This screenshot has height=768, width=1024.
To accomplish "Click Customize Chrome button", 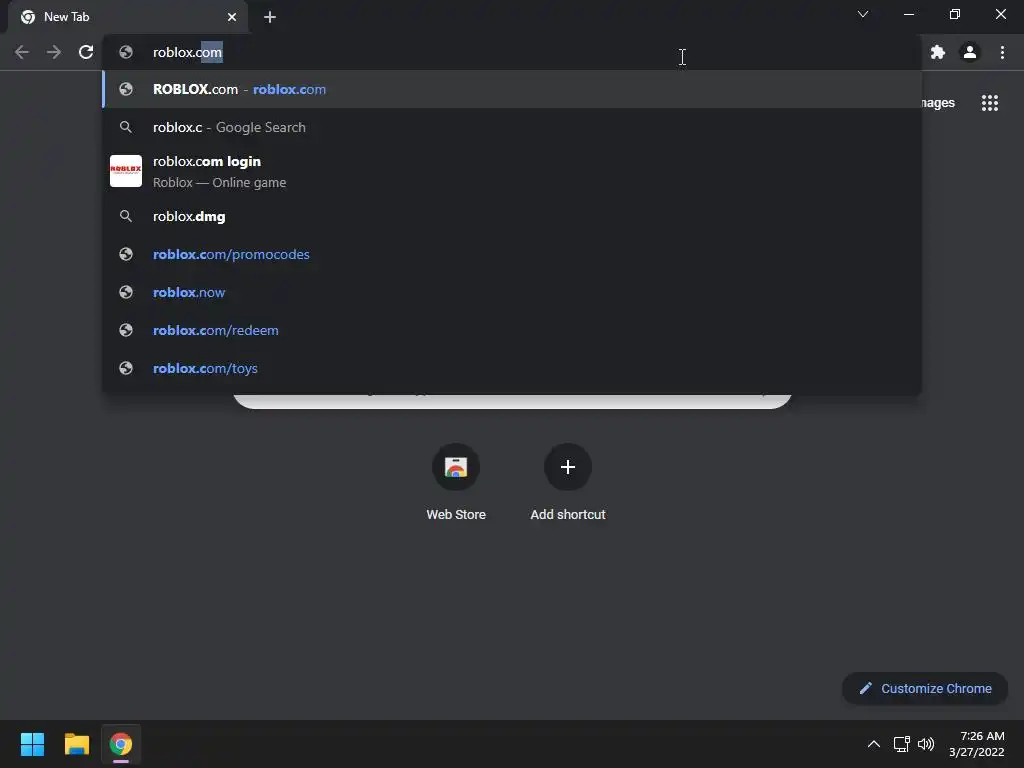I will pyautogui.click(x=925, y=688).
